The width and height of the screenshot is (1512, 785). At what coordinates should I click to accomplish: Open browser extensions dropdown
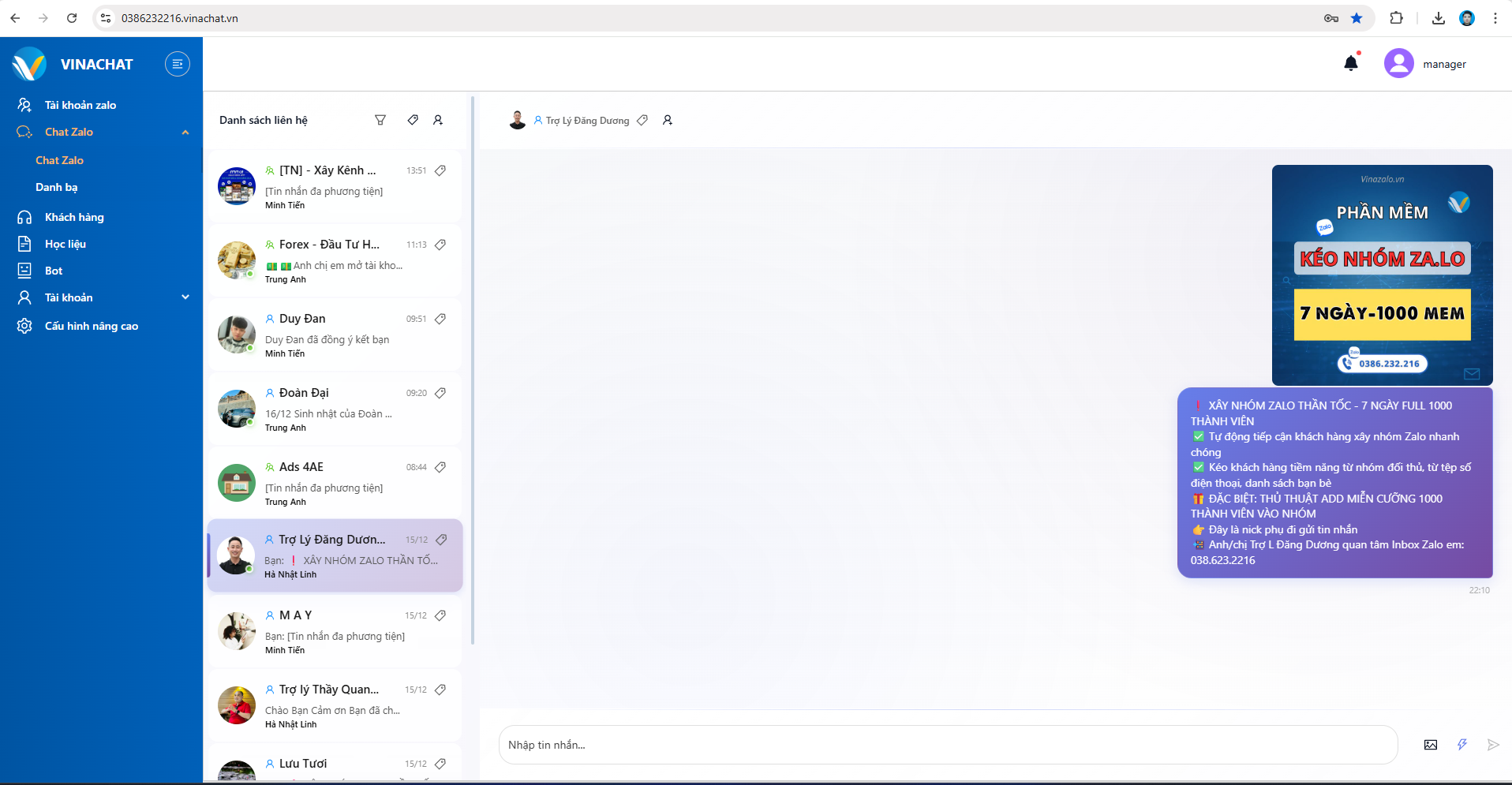[1398, 17]
